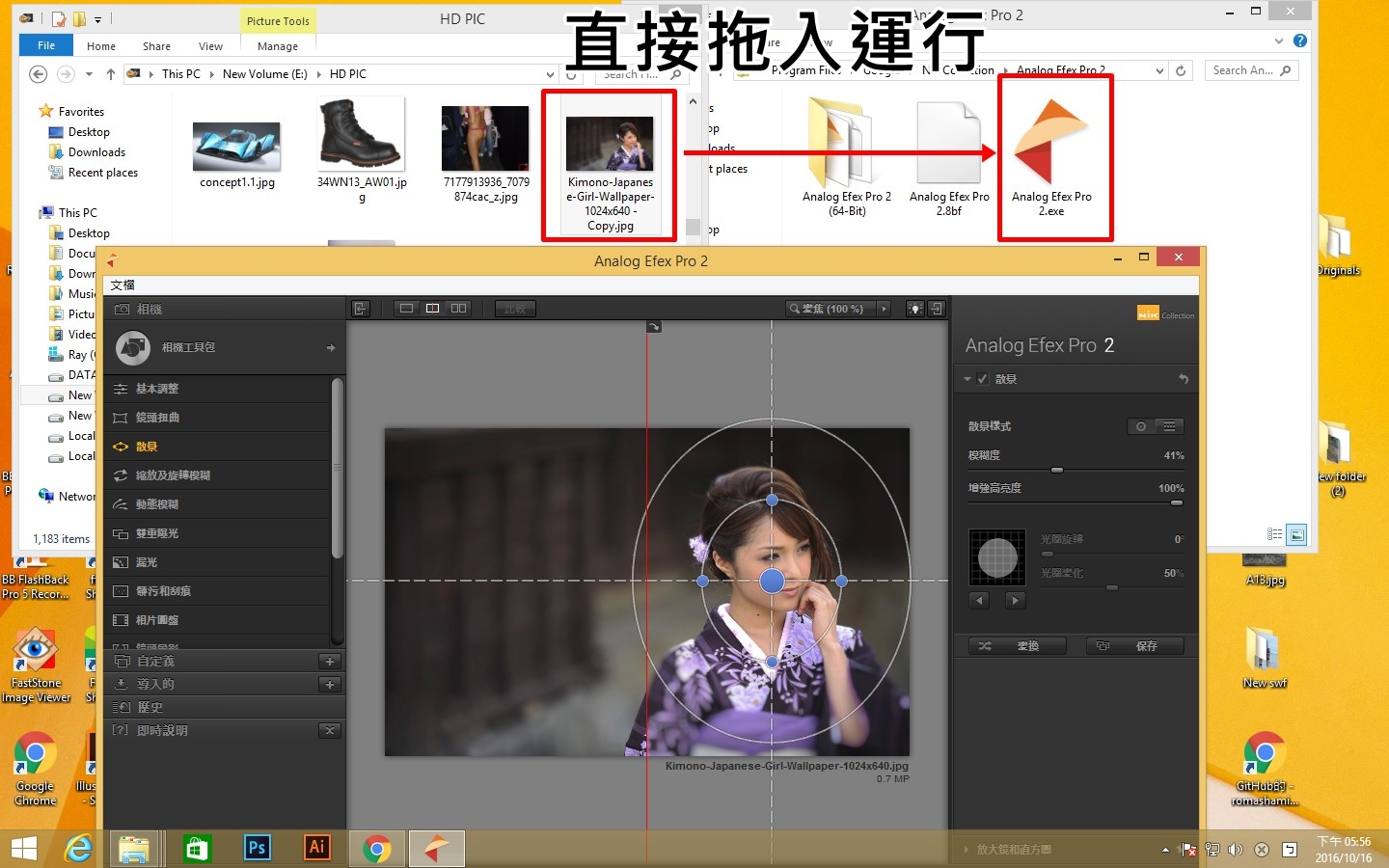The image size is (1389, 868).
Task: Select the Analog Efex Pro 2.exe file
Action: (x=1051, y=156)
